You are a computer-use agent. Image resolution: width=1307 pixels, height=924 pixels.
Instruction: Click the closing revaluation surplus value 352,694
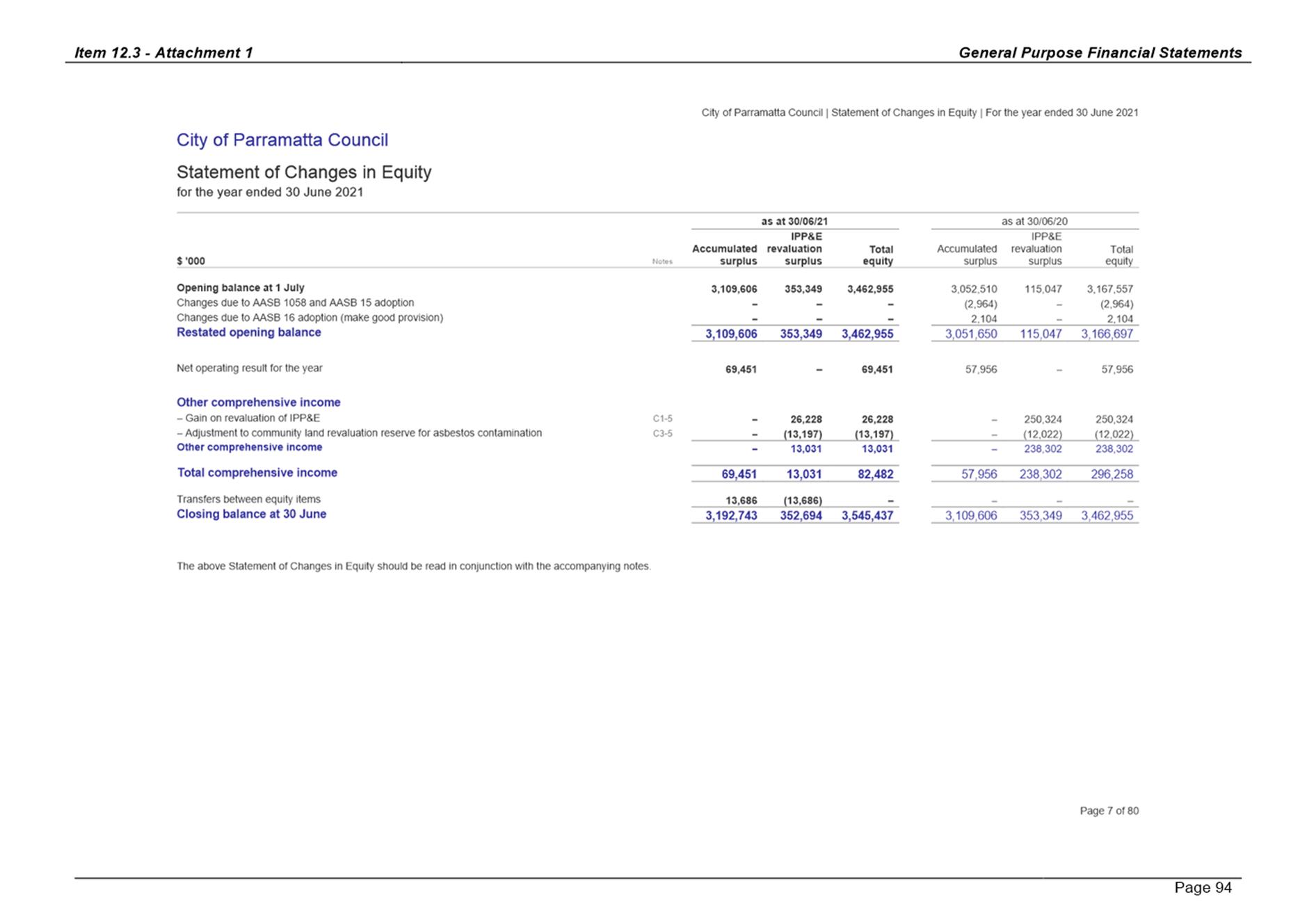point(801,516)
